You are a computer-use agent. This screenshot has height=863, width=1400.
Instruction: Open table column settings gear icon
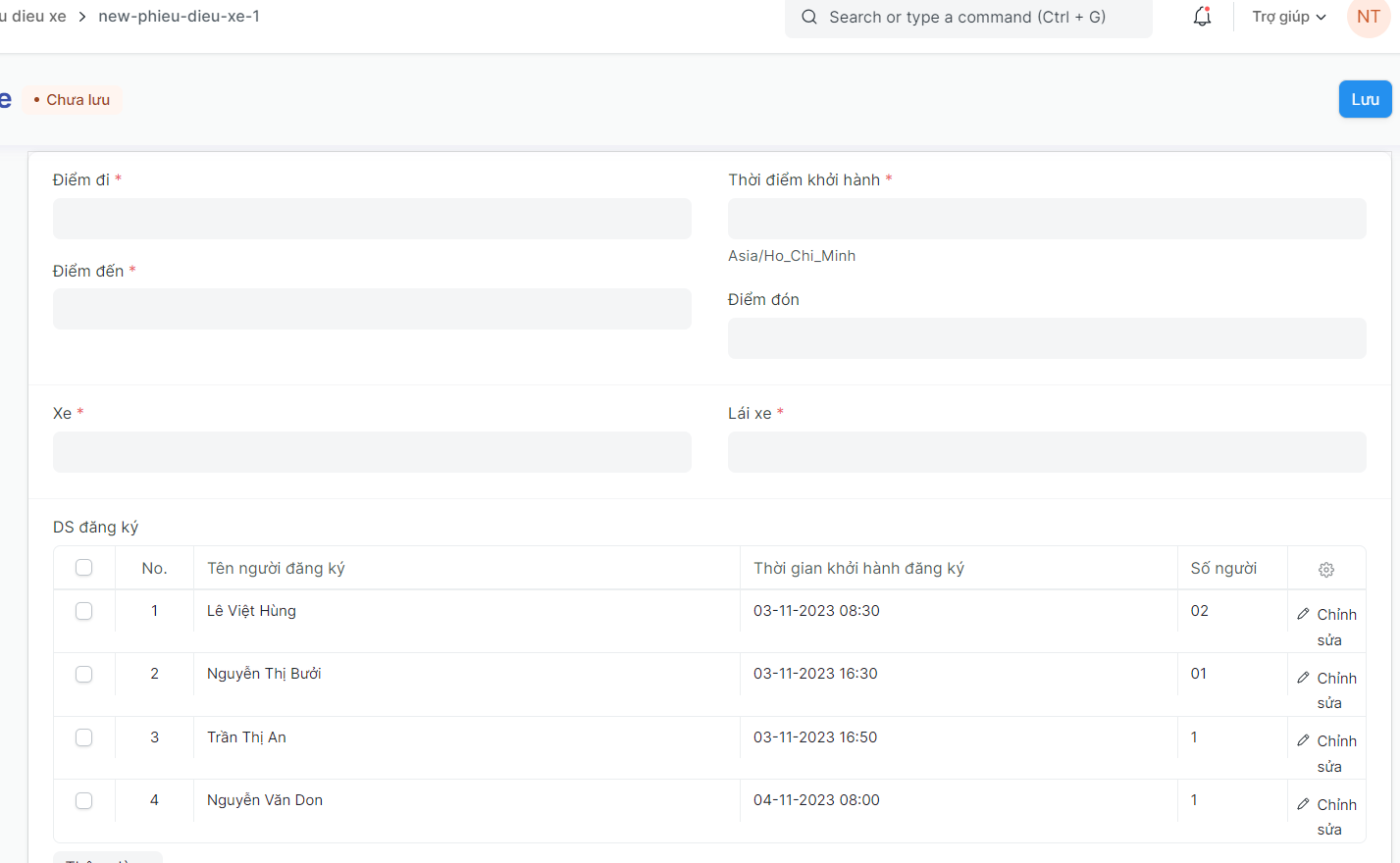click(x=1325, y=570)
